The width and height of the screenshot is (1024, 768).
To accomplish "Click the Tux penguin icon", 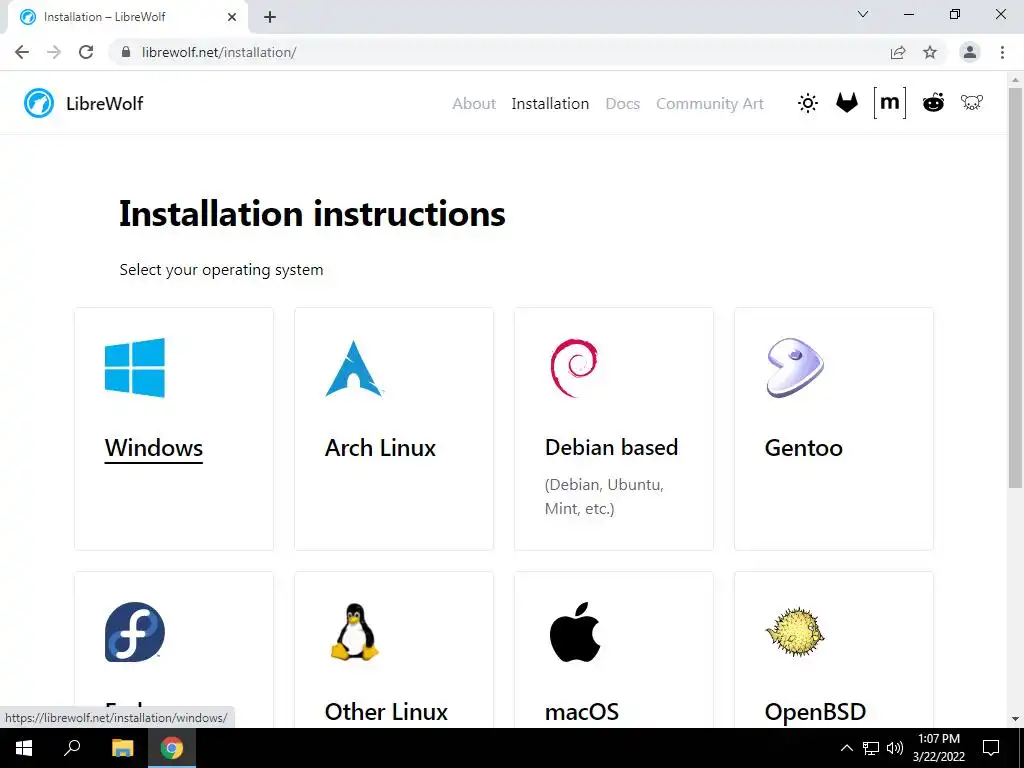I will pos(354,632).
